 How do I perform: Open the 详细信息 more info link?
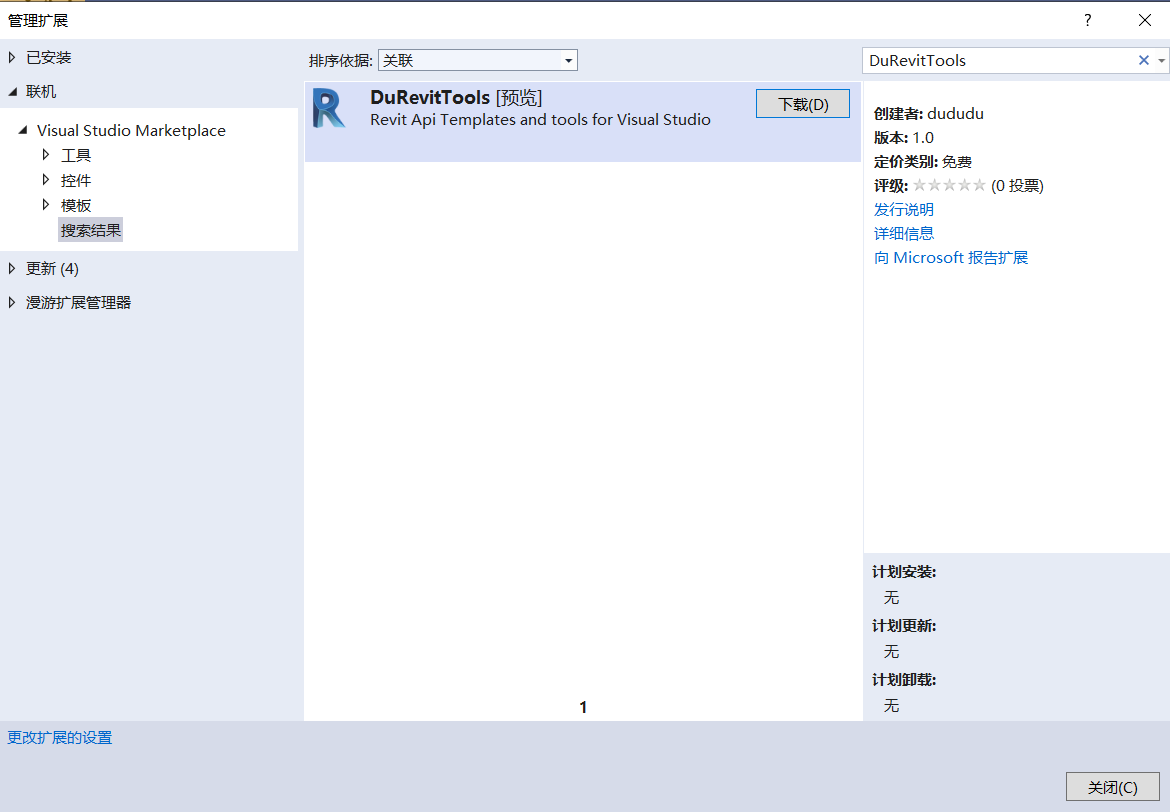pos(904,234)
